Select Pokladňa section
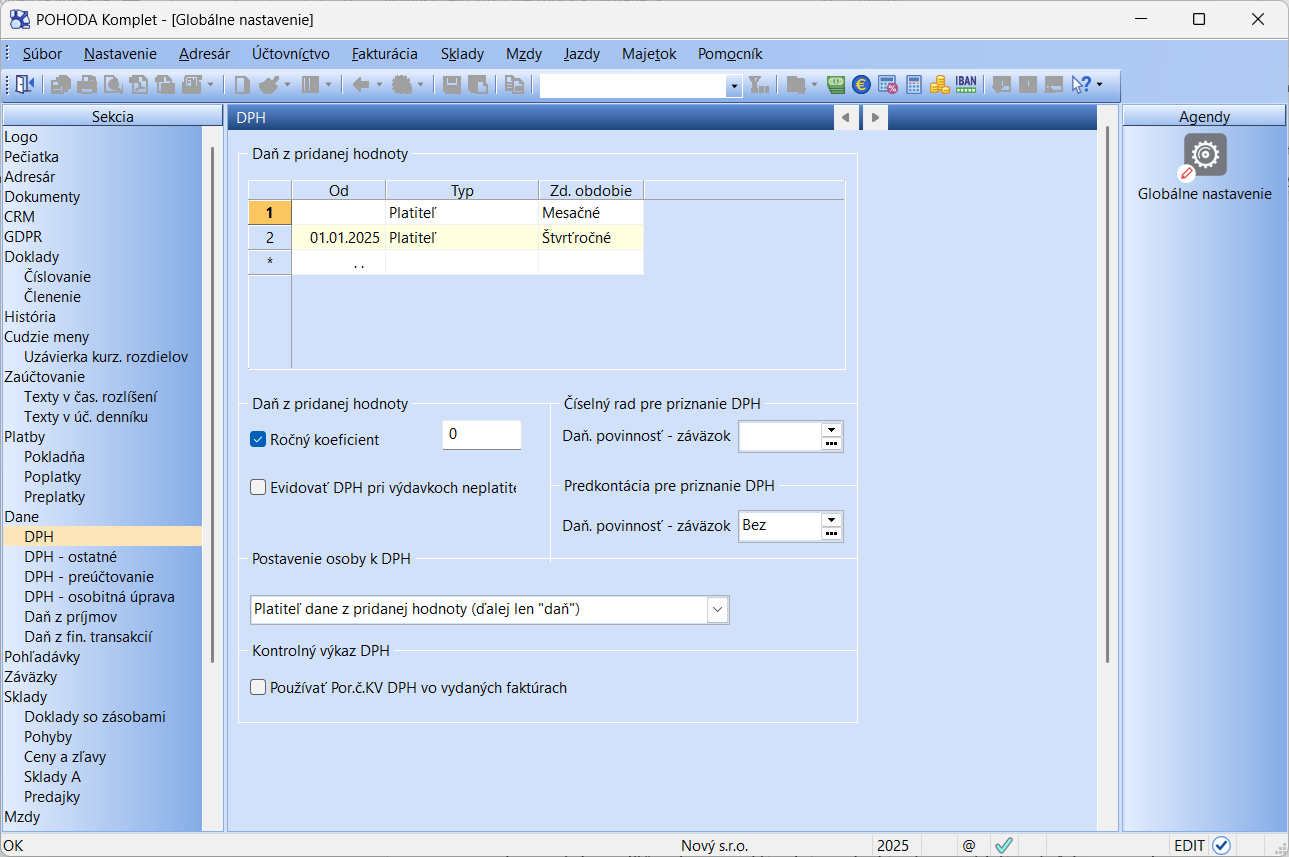The height and width of the screenshot is (857, 1289). pyautogui.click(x=54, y=457)
